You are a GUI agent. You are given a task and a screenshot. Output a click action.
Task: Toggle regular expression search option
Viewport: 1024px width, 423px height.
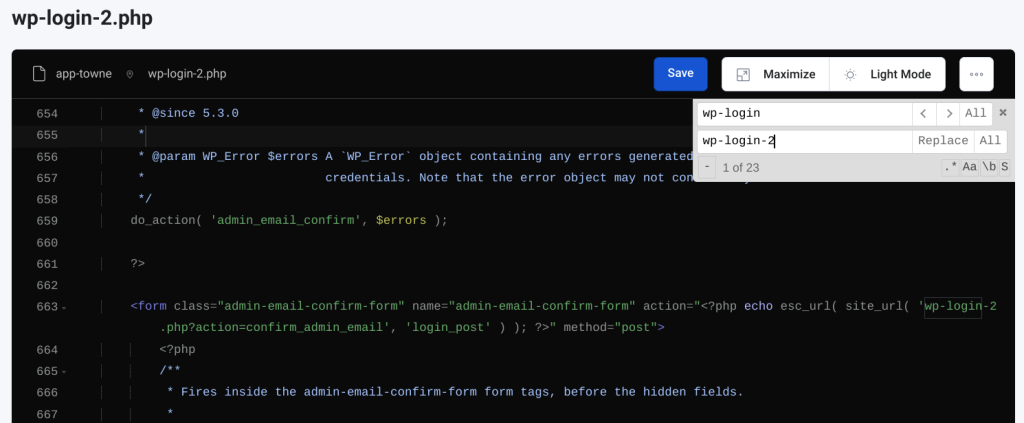pos(950,167)
